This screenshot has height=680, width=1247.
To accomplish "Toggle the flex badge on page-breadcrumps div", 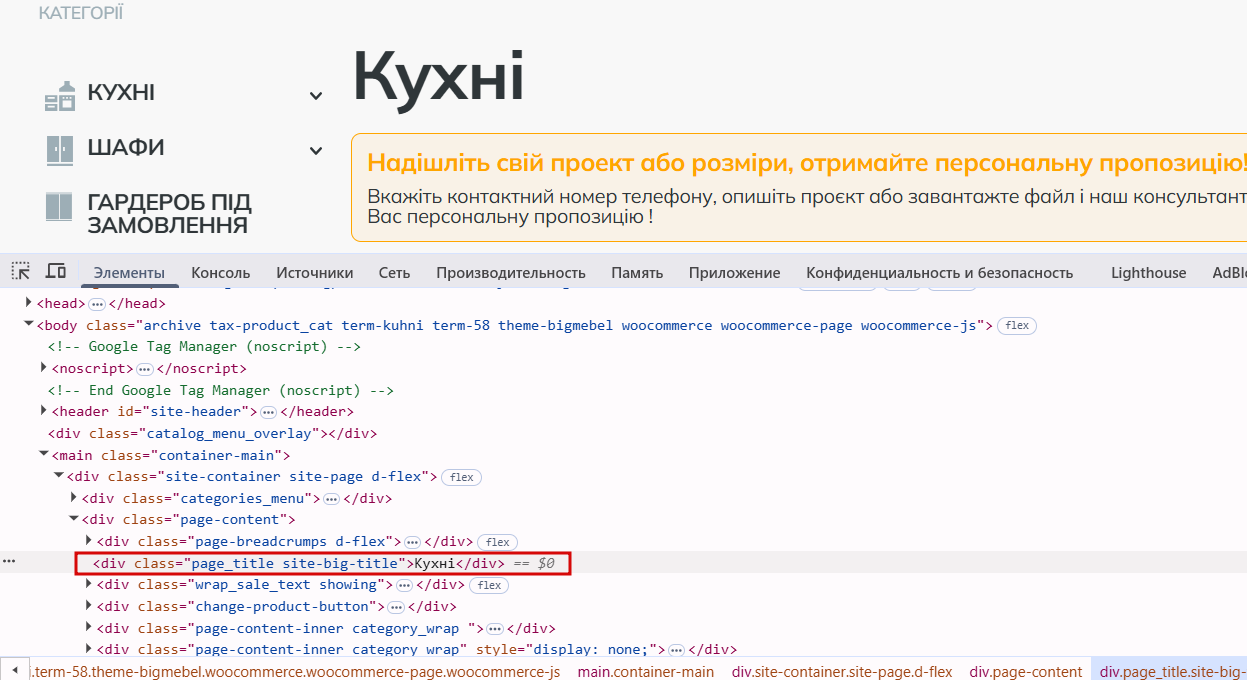I will coord(497,542).
